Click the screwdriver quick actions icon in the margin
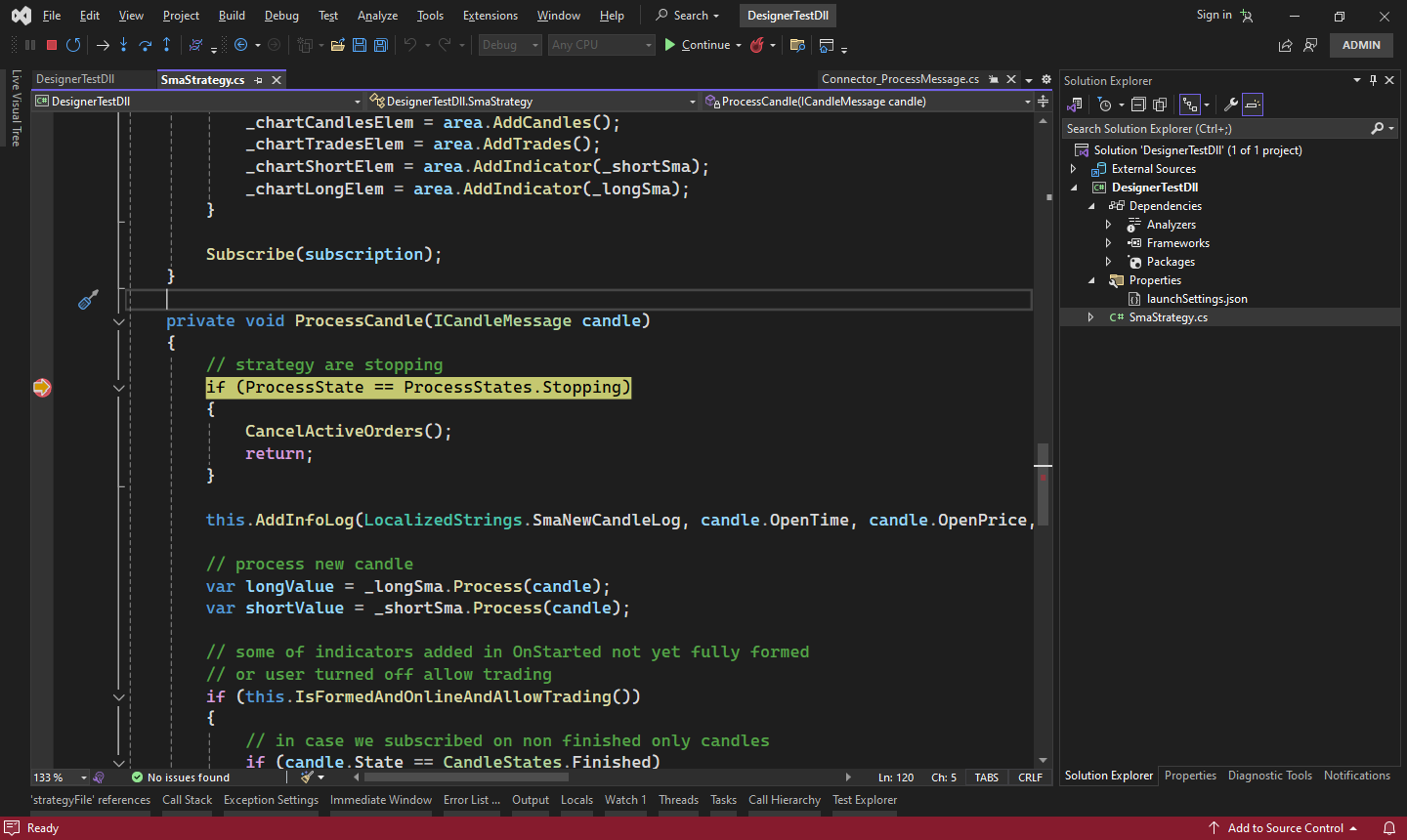The height and width of the screenshot is (840, 1407). pyautogui.click(x=88, y=300)
